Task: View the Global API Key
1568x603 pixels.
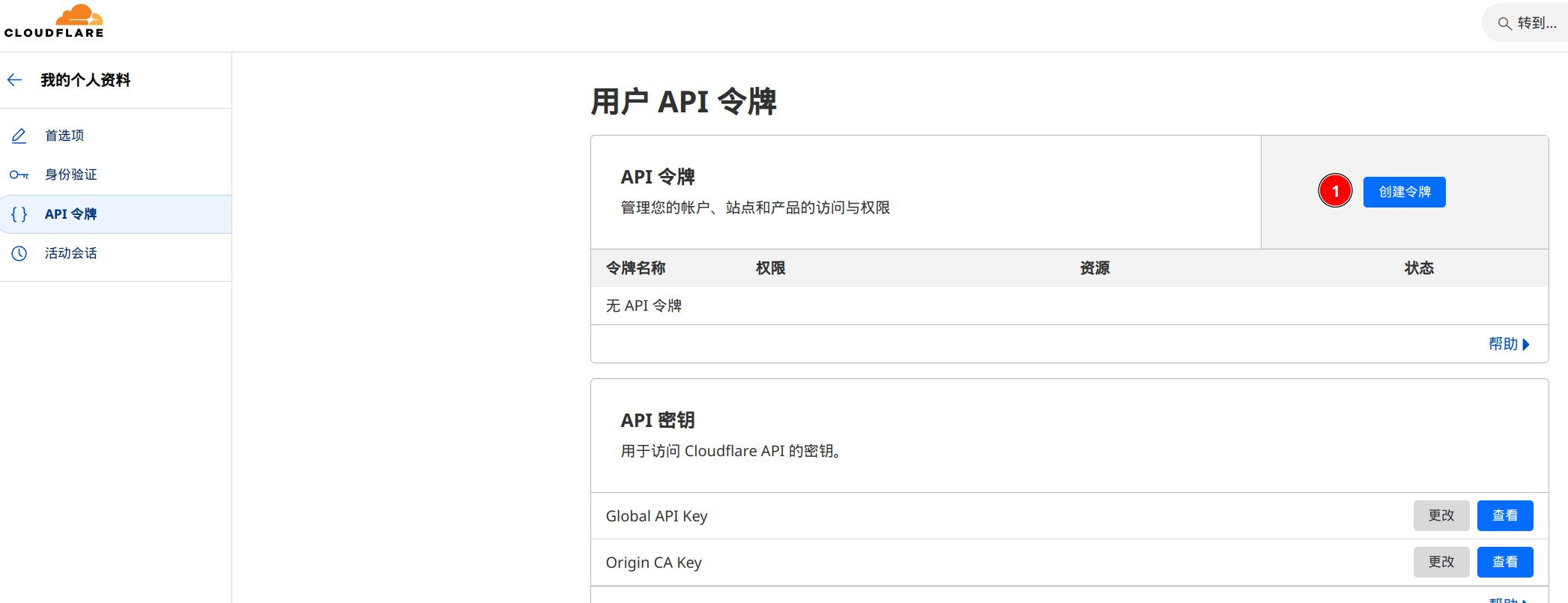Action: pyautogui.click(x=1504, y=515)
